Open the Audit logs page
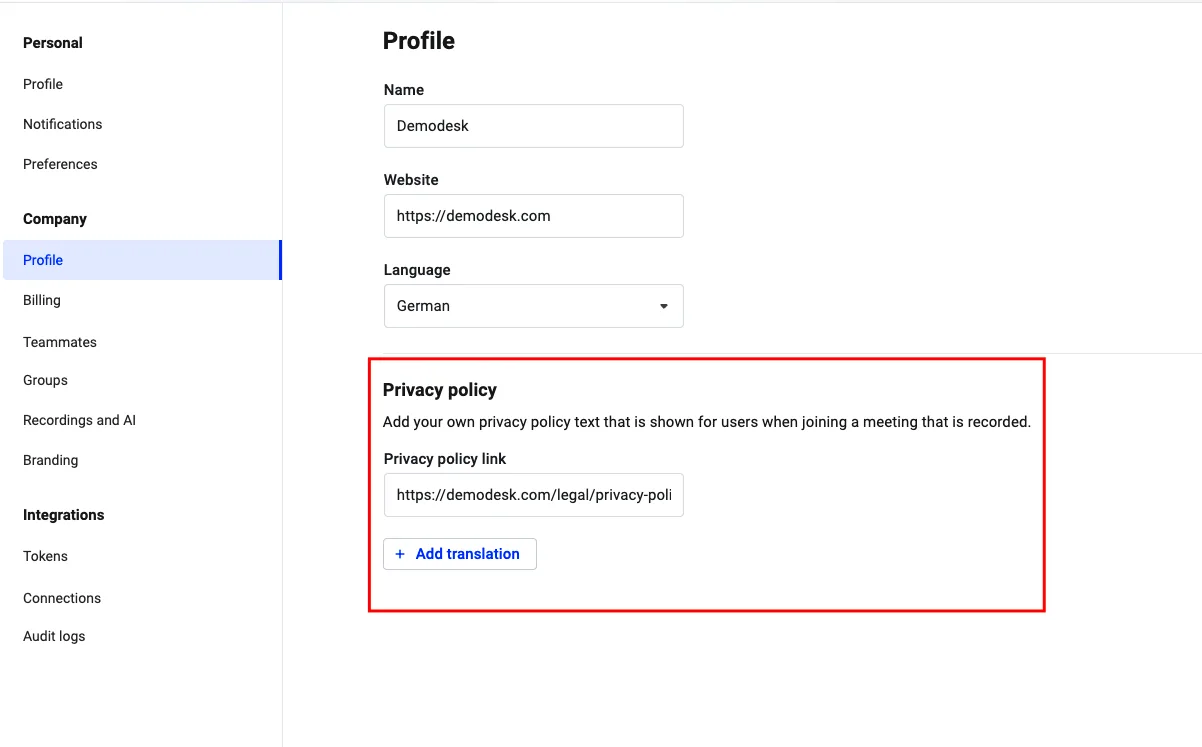 point(54,636)
